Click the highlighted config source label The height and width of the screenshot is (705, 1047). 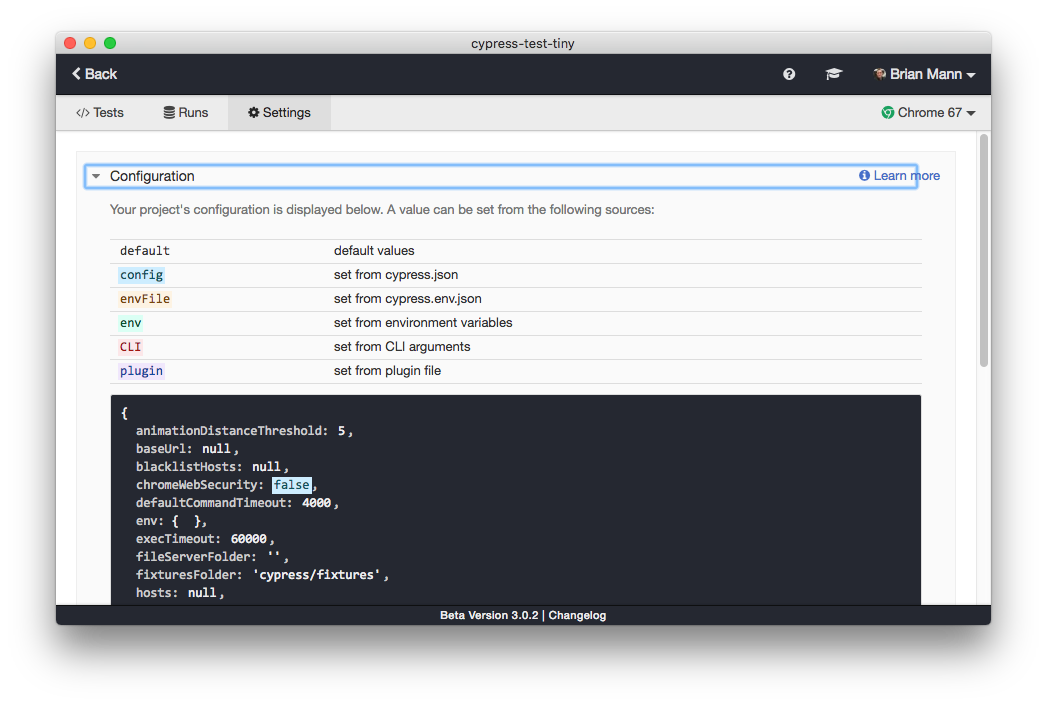tap(141, 274)
